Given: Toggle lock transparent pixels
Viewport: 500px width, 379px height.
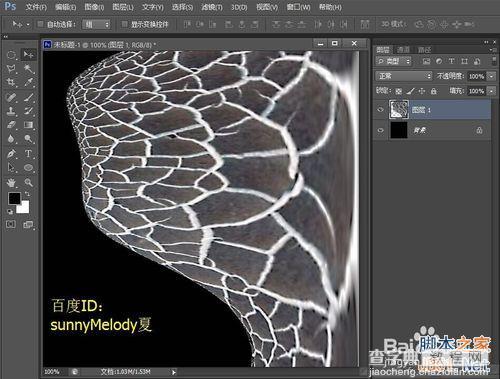Looking at the screenshot, I should (398, 91).
